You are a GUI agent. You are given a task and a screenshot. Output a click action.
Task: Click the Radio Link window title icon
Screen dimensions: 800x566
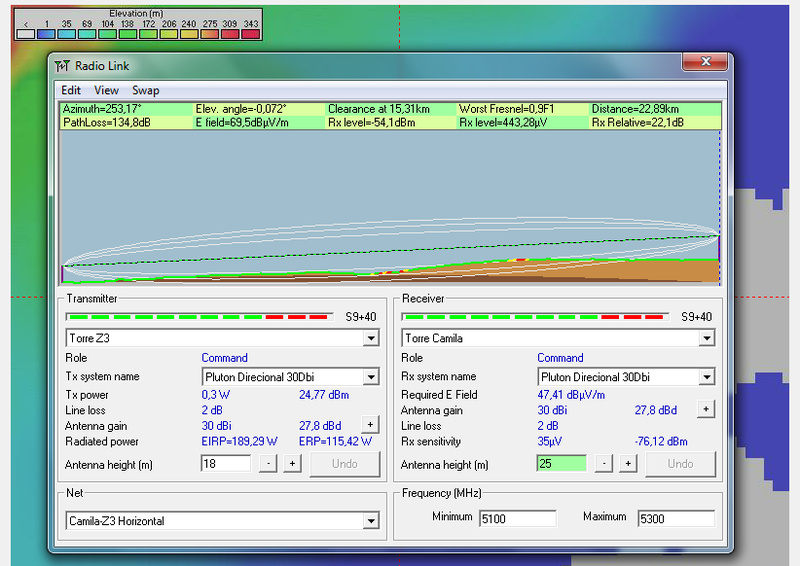[x=63, y=66]
